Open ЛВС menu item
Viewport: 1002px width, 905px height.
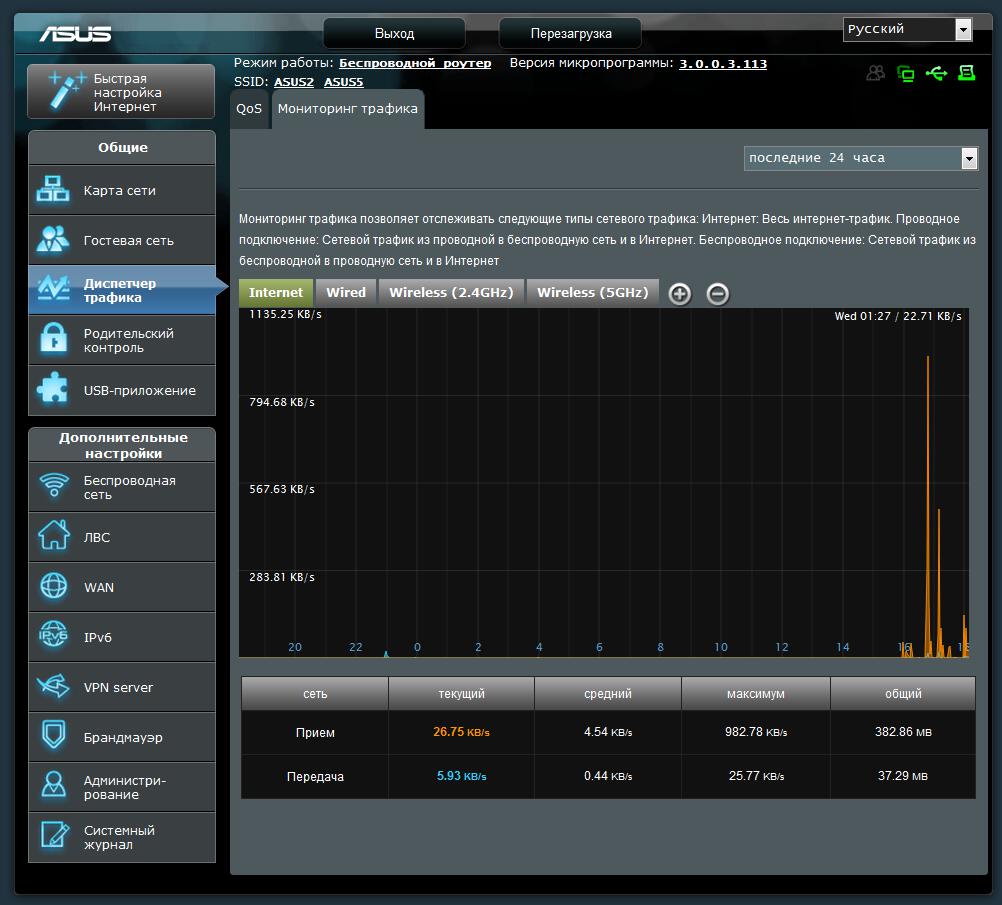122,537
